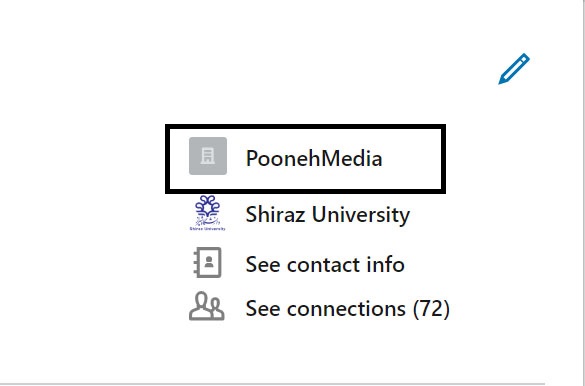This screenshot has width=585, height=386.
Task: Click the eraser end of the pencil icon
Action: pos(524,59)
